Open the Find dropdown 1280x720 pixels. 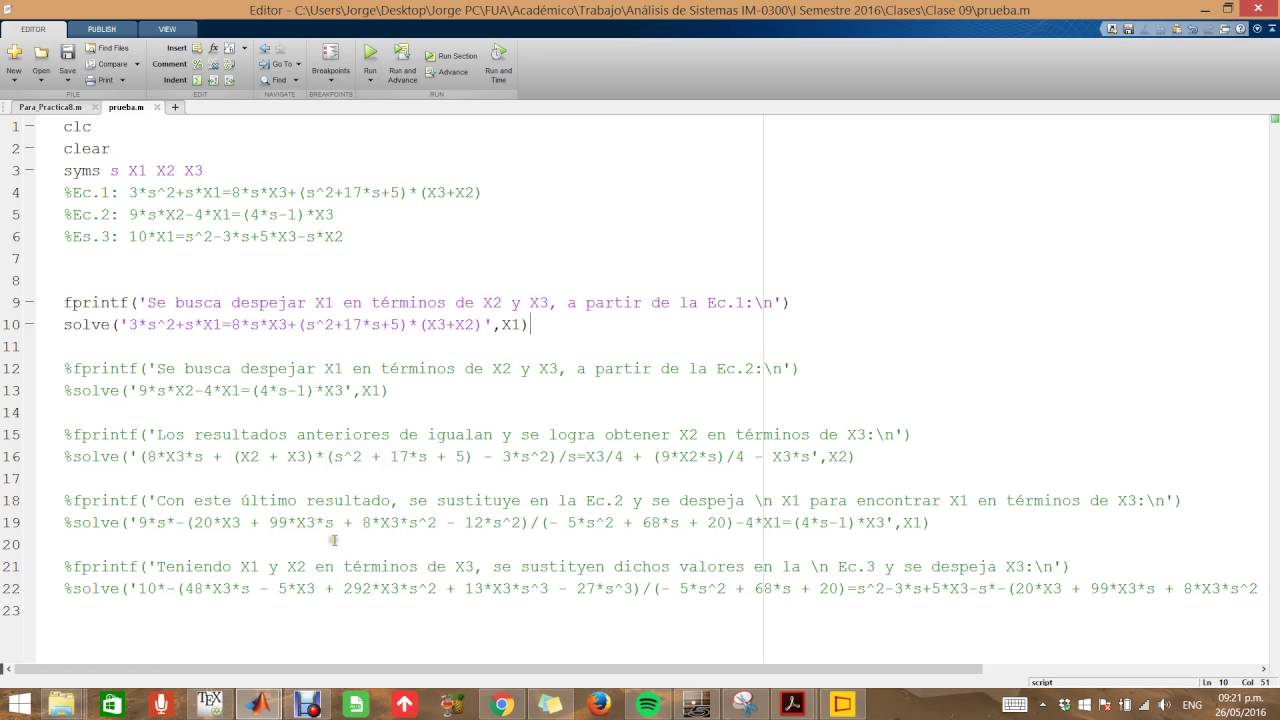(279, 80)
